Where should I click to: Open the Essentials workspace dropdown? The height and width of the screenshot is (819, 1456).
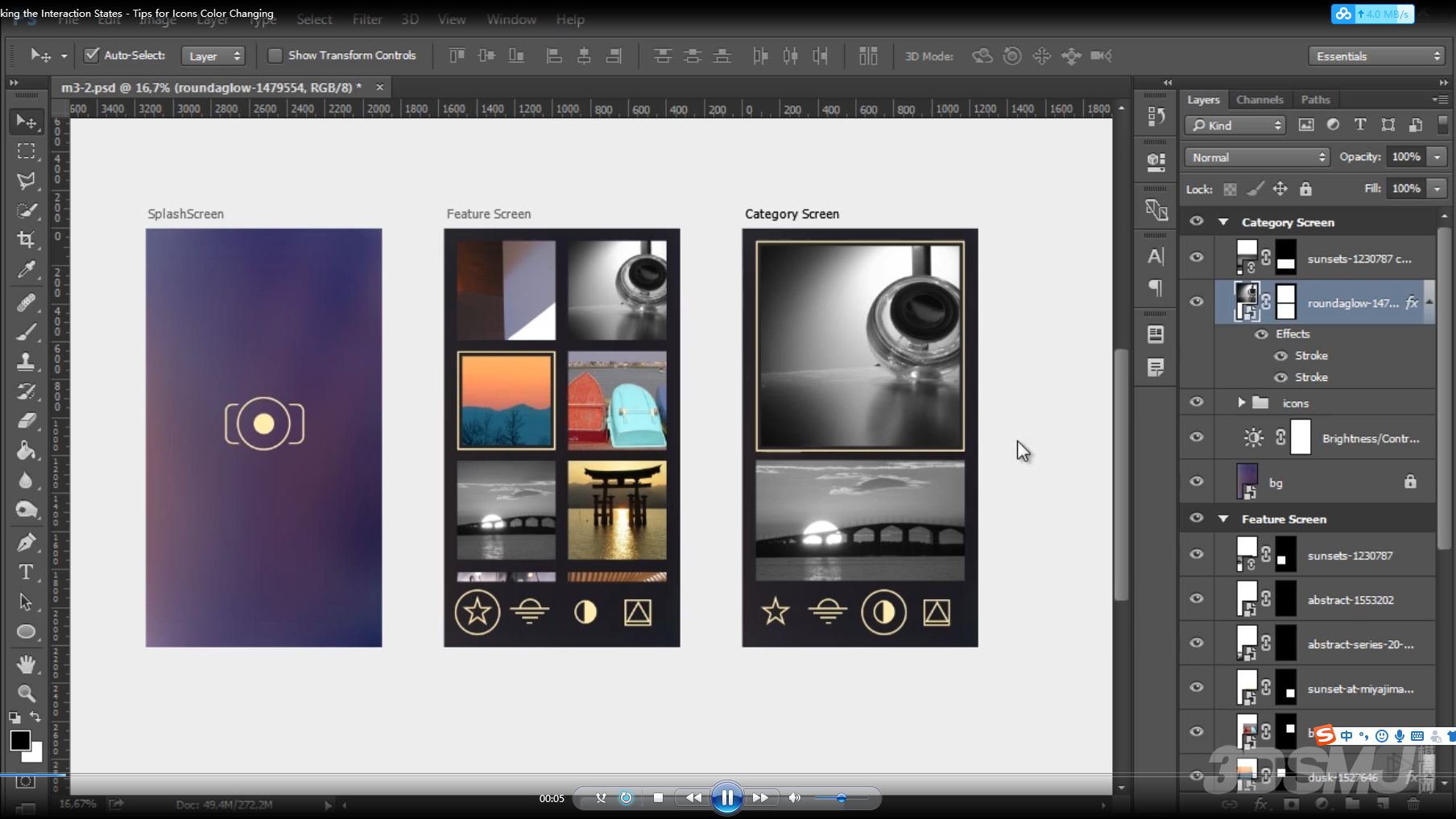tap(1375, 56)
